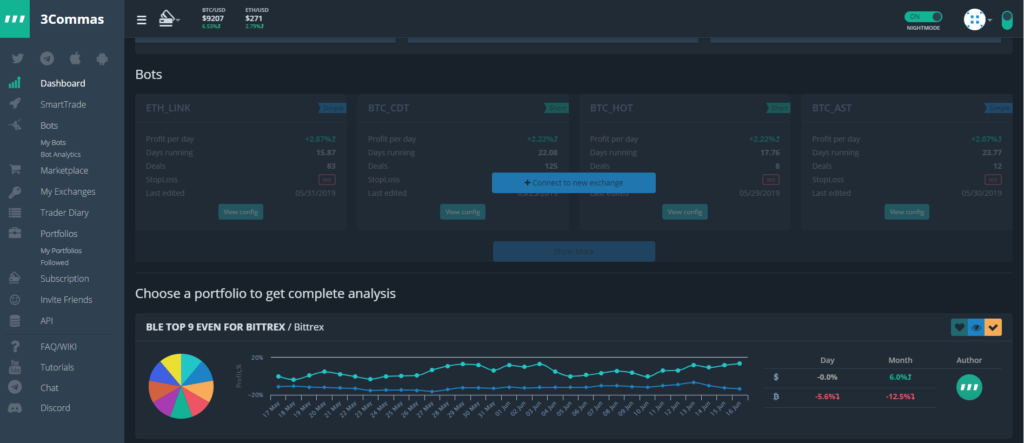
Task: Open the Telegram link icon
Action: (x=46, y=59)
